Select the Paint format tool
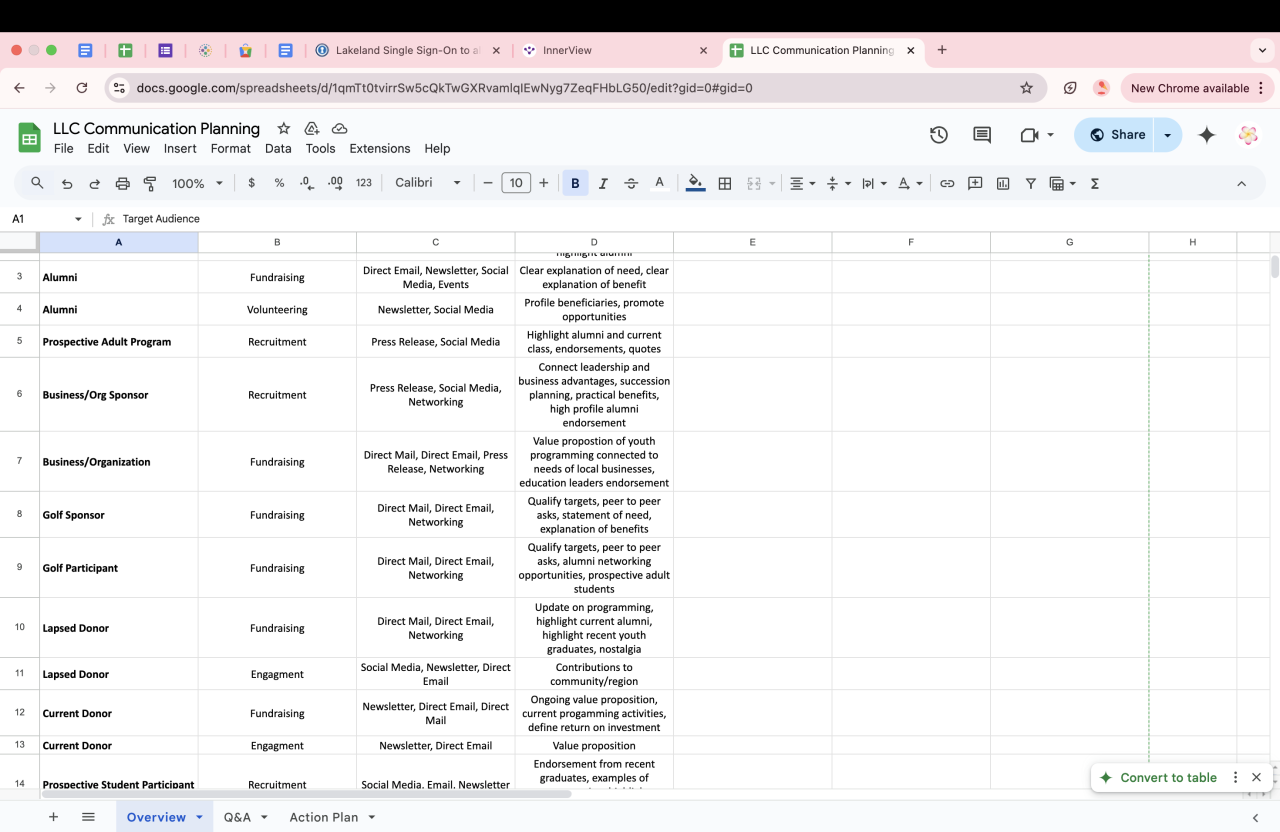 (150, 184)
